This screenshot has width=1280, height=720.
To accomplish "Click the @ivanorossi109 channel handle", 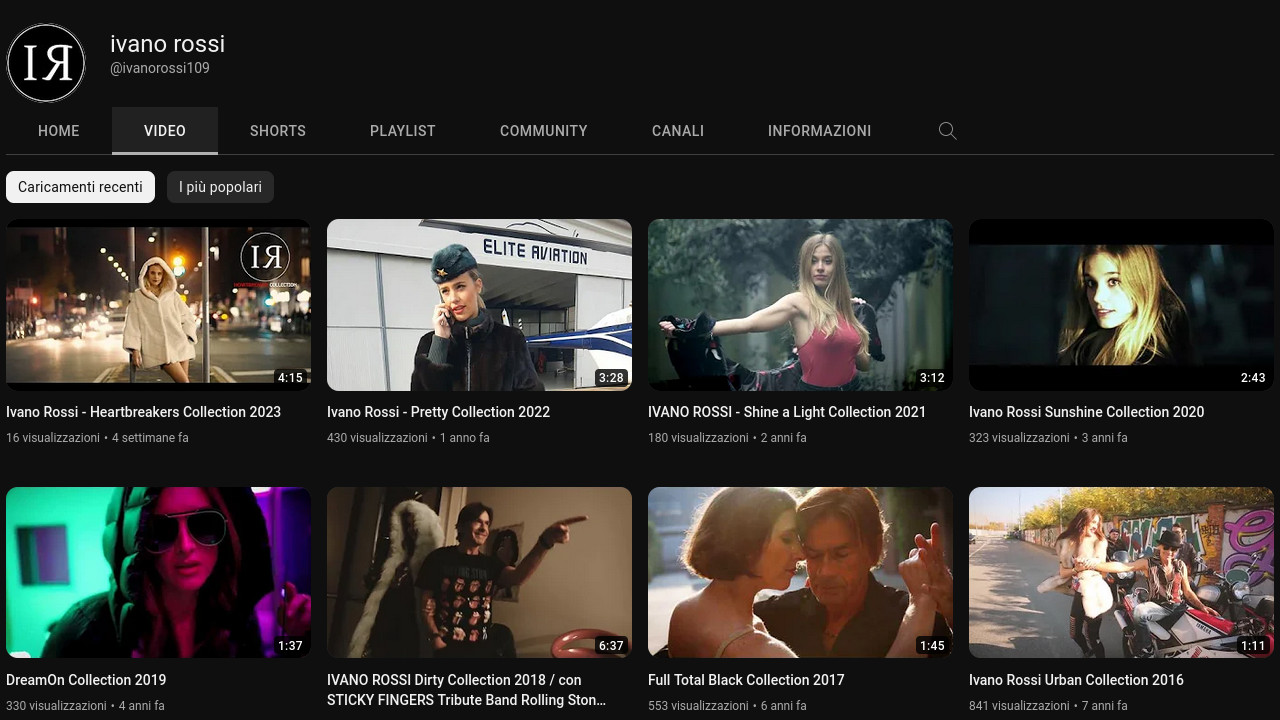I will point(160,68).
